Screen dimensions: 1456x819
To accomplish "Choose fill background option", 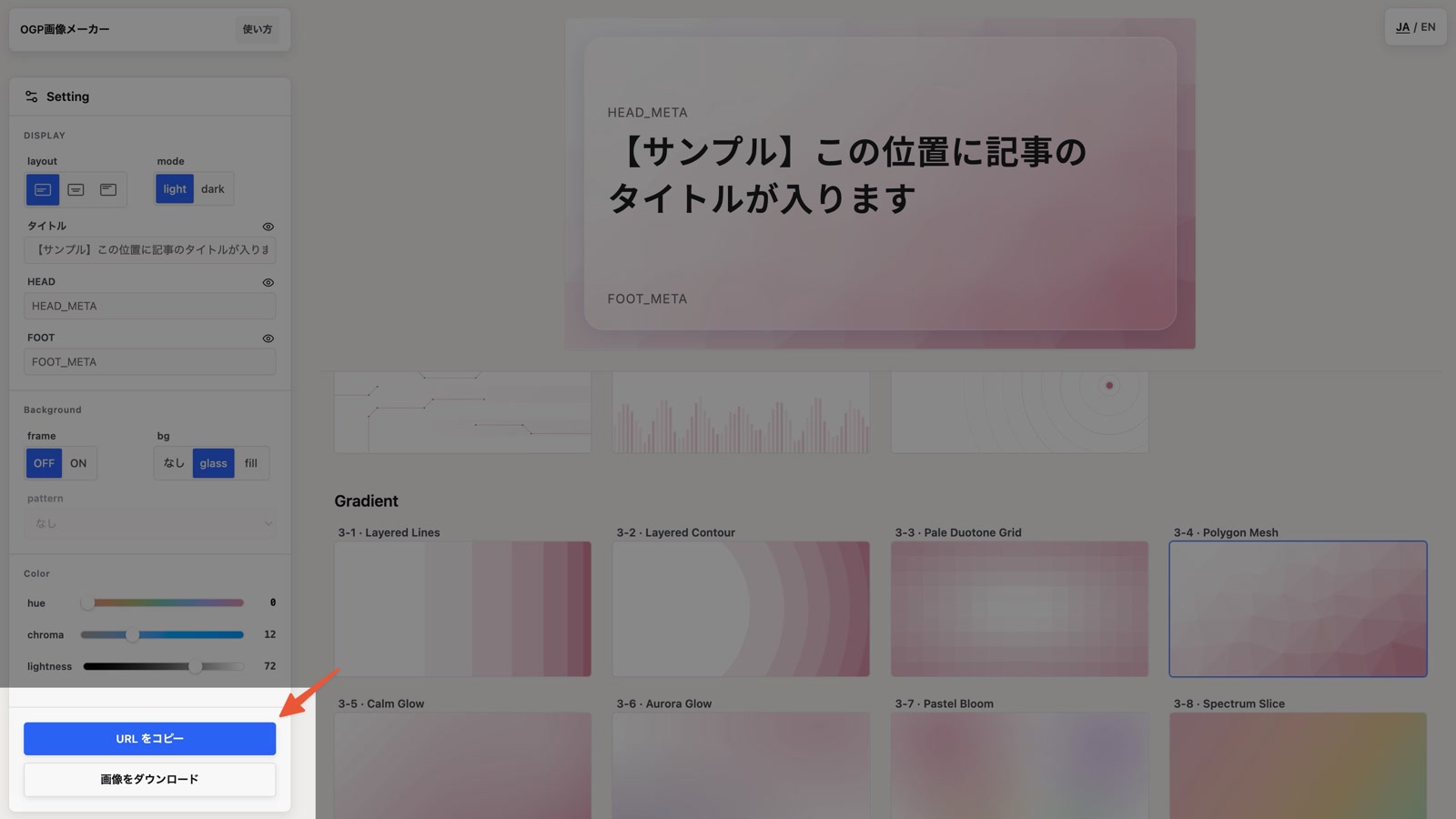I will pos(251,463).
